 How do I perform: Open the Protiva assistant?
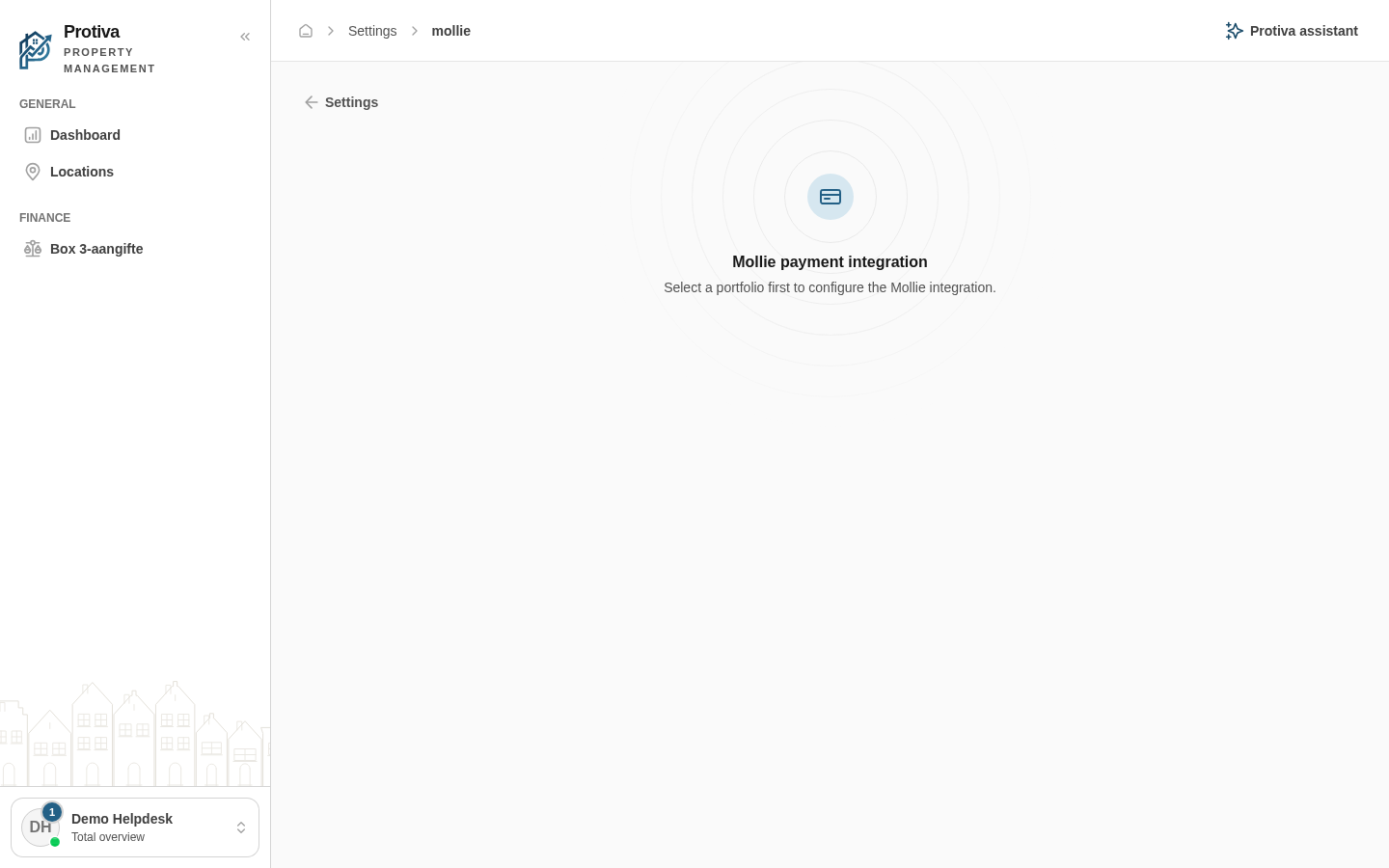click(1292, 31)
